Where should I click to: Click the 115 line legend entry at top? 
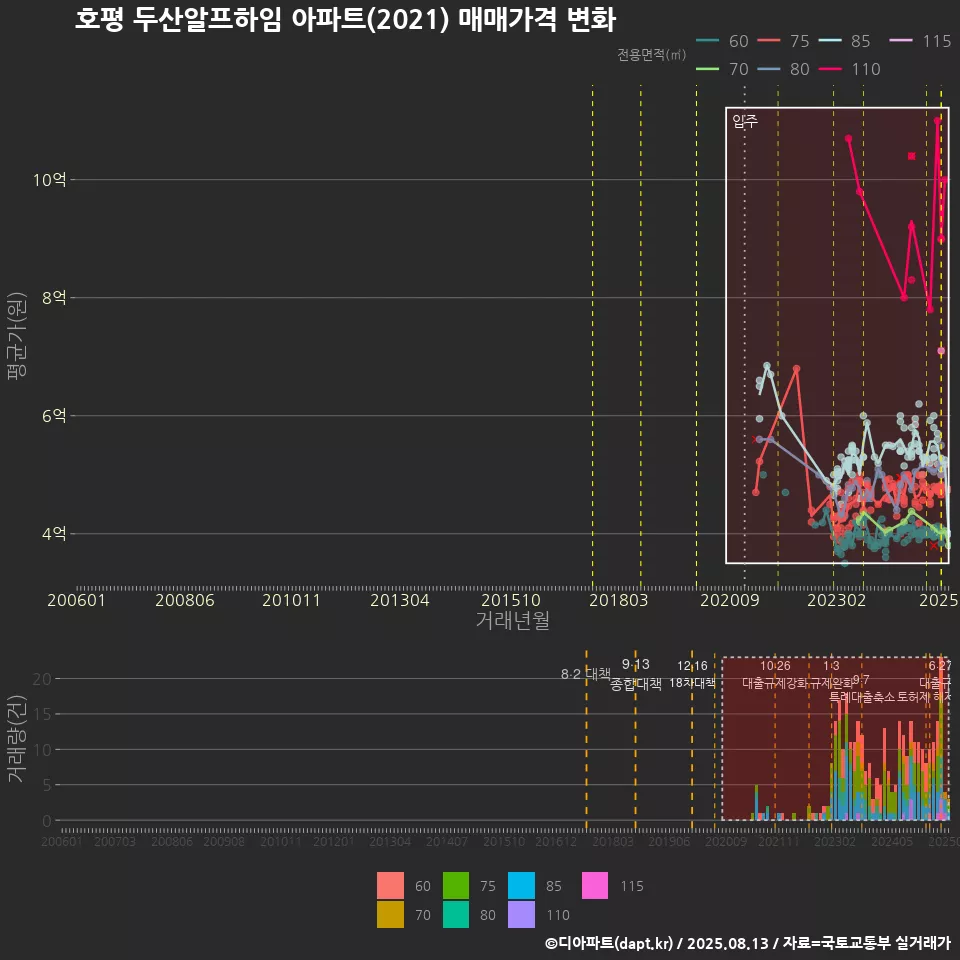920,41
